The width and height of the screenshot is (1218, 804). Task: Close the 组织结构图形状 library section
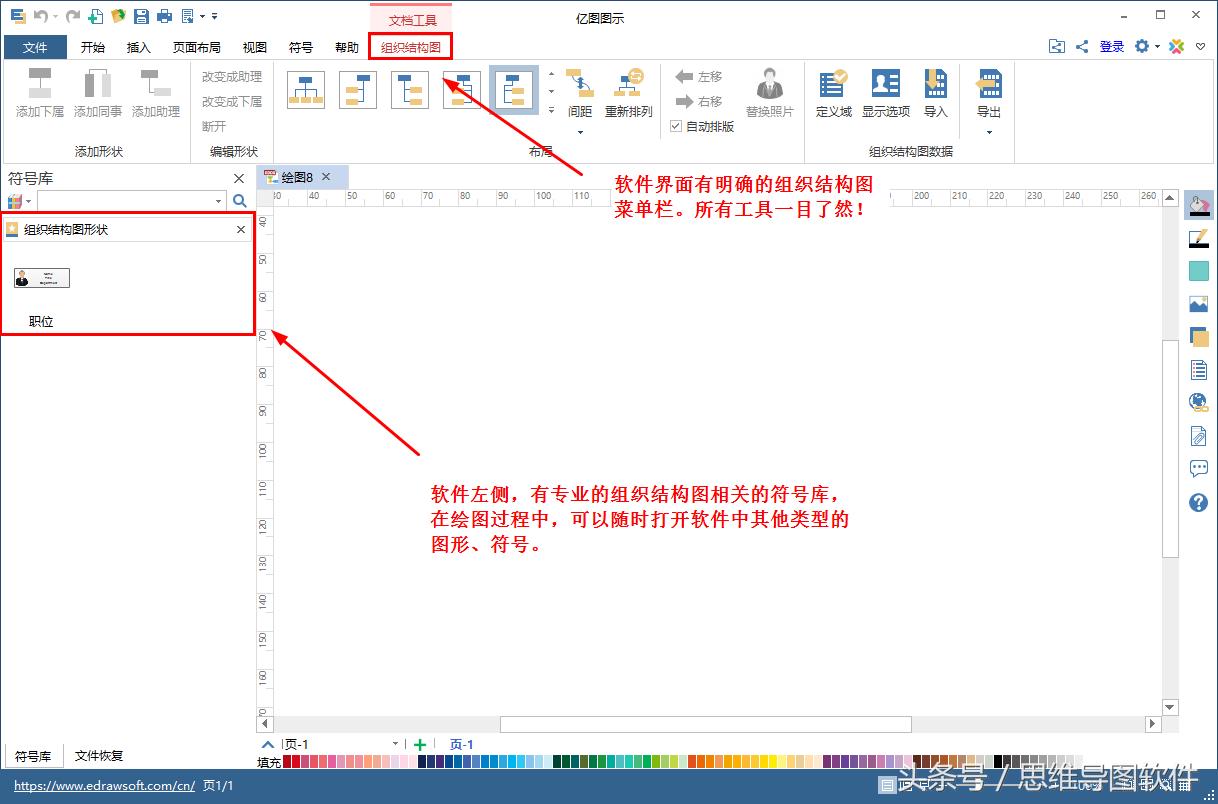pyautogui.click(x=240, y=229)
